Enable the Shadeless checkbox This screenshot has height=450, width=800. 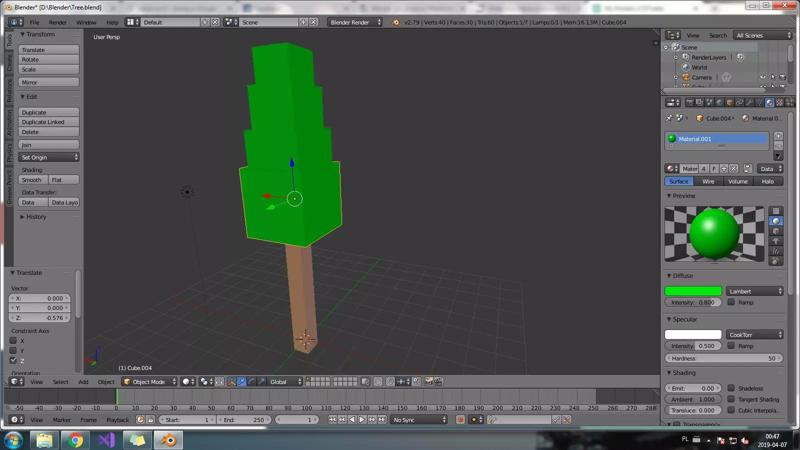731,388
